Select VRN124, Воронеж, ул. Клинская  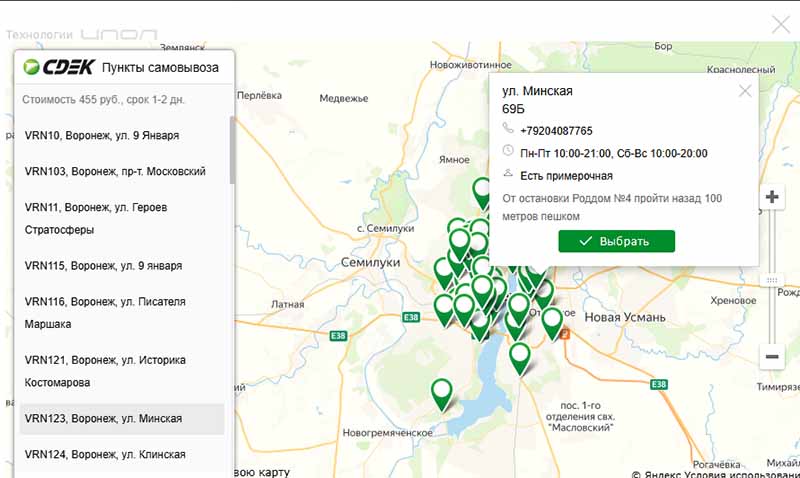[121, 455]
